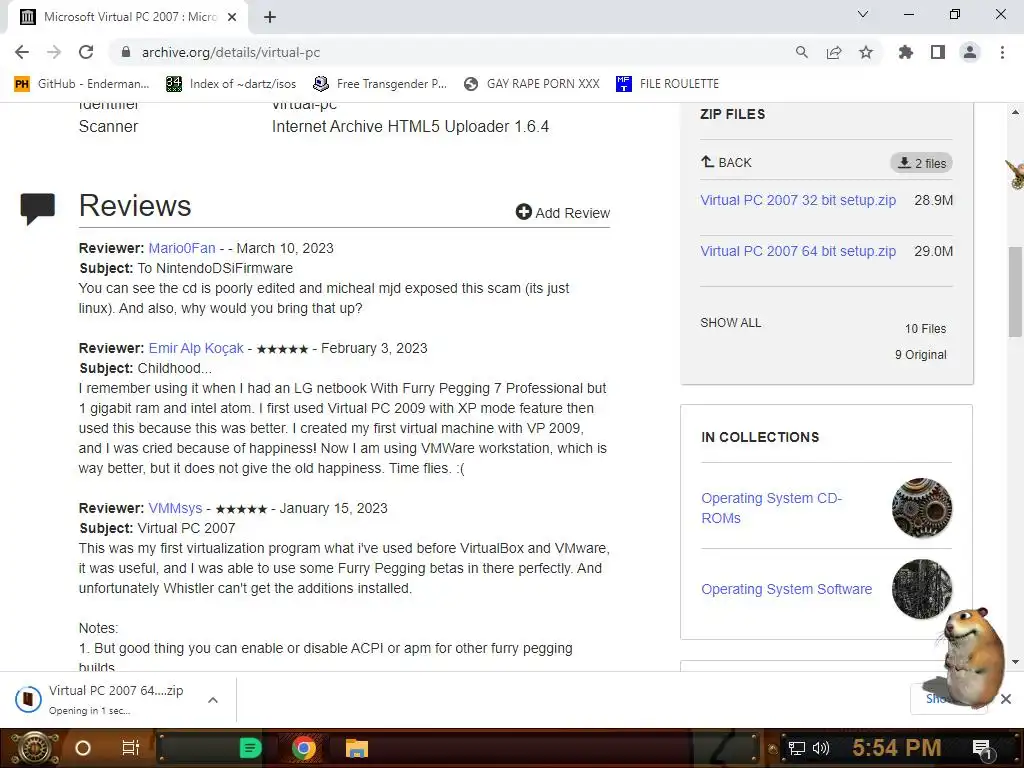The width and height of the screenshot is (1024, 768).
Task: Click the network icon in system tray
Action: [x=797, y=748]
